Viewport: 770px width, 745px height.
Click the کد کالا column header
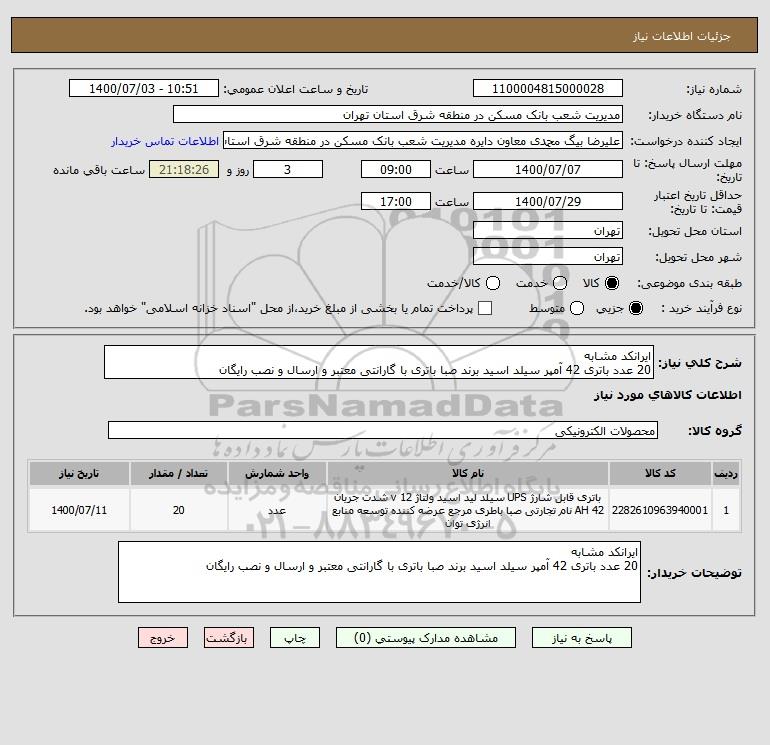(x=660, y=473)
